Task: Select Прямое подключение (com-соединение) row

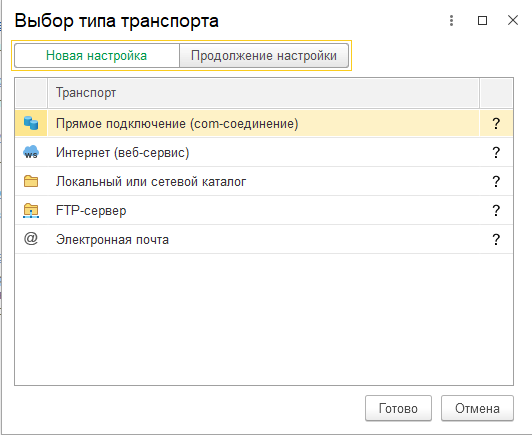Action: (x=264, y=123)
